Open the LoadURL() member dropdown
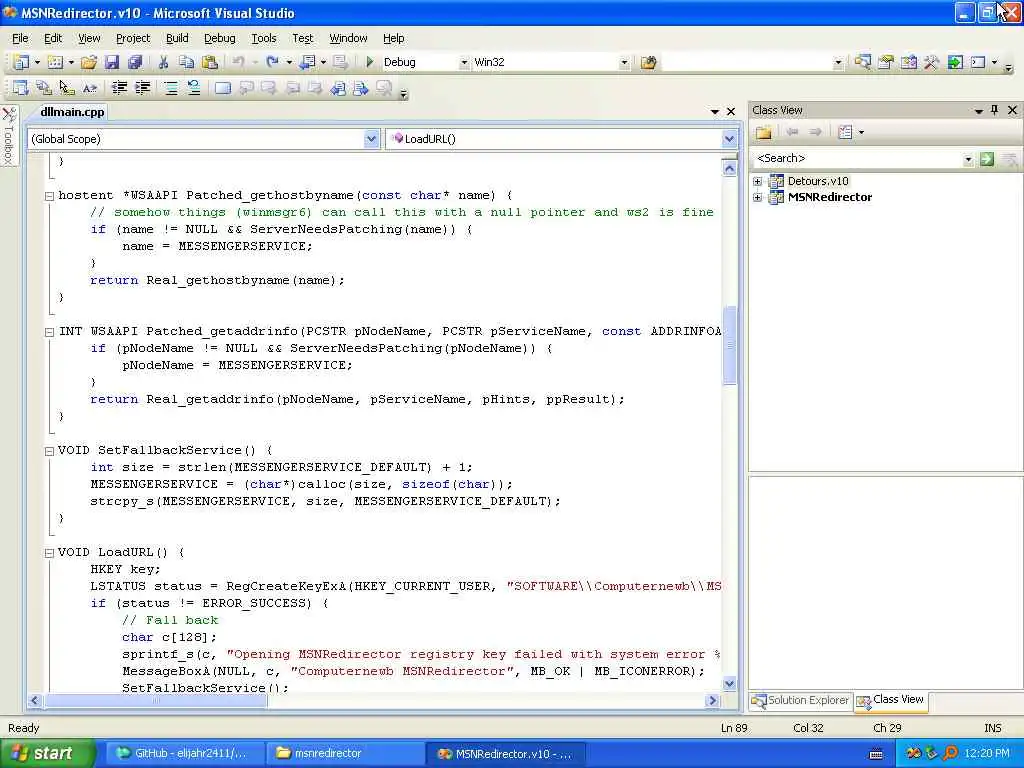 click(729, 138)
